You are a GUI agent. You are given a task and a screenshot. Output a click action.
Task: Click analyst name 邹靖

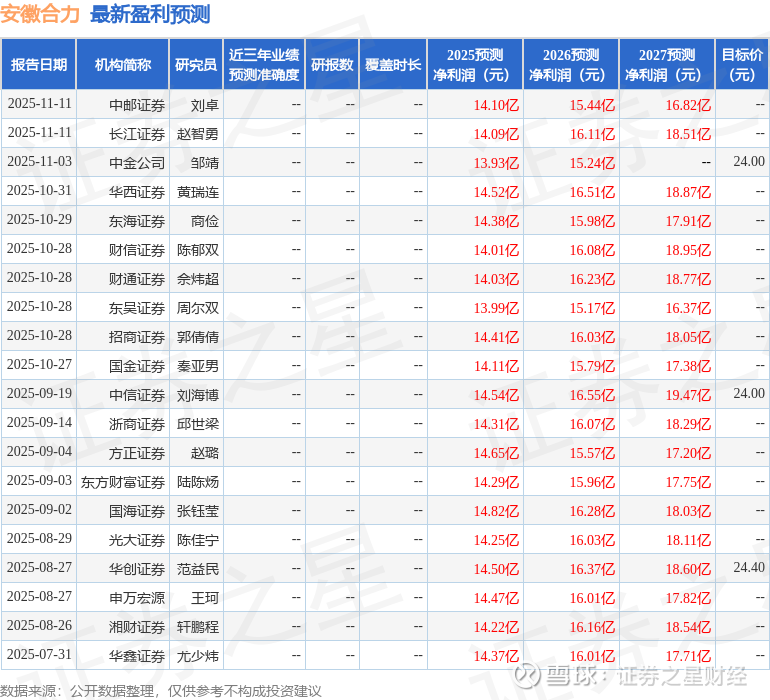[x=205, y=163]
